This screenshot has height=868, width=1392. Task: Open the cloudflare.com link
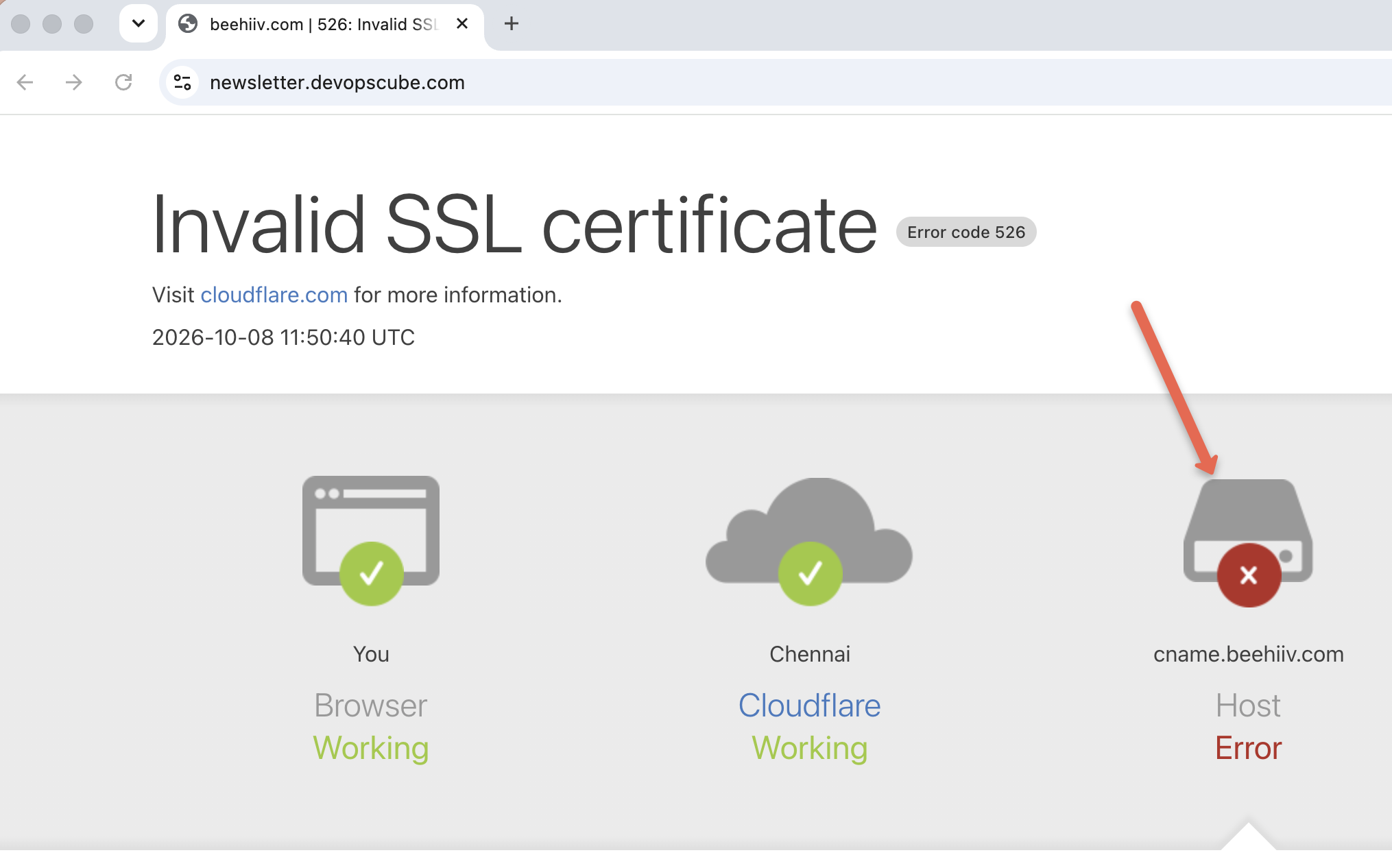[x=274, y=295]
